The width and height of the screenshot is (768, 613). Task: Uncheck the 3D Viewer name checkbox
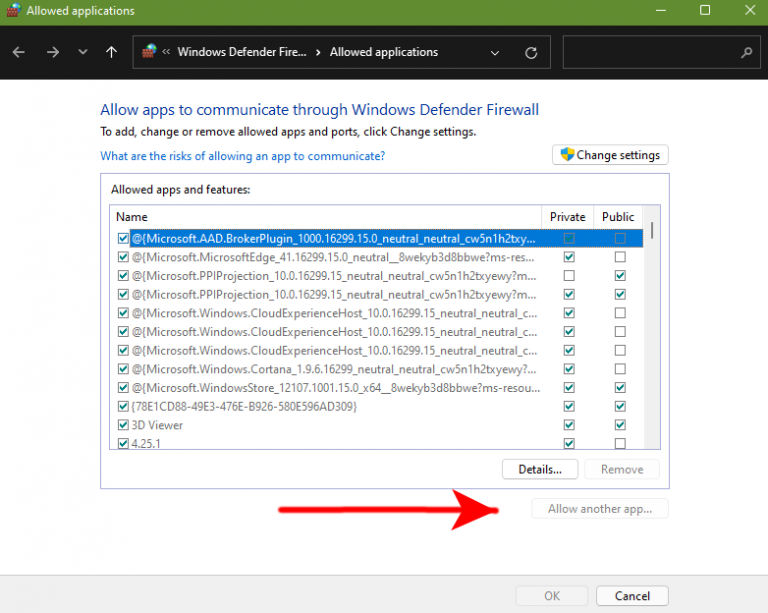(x=123, y=425)
